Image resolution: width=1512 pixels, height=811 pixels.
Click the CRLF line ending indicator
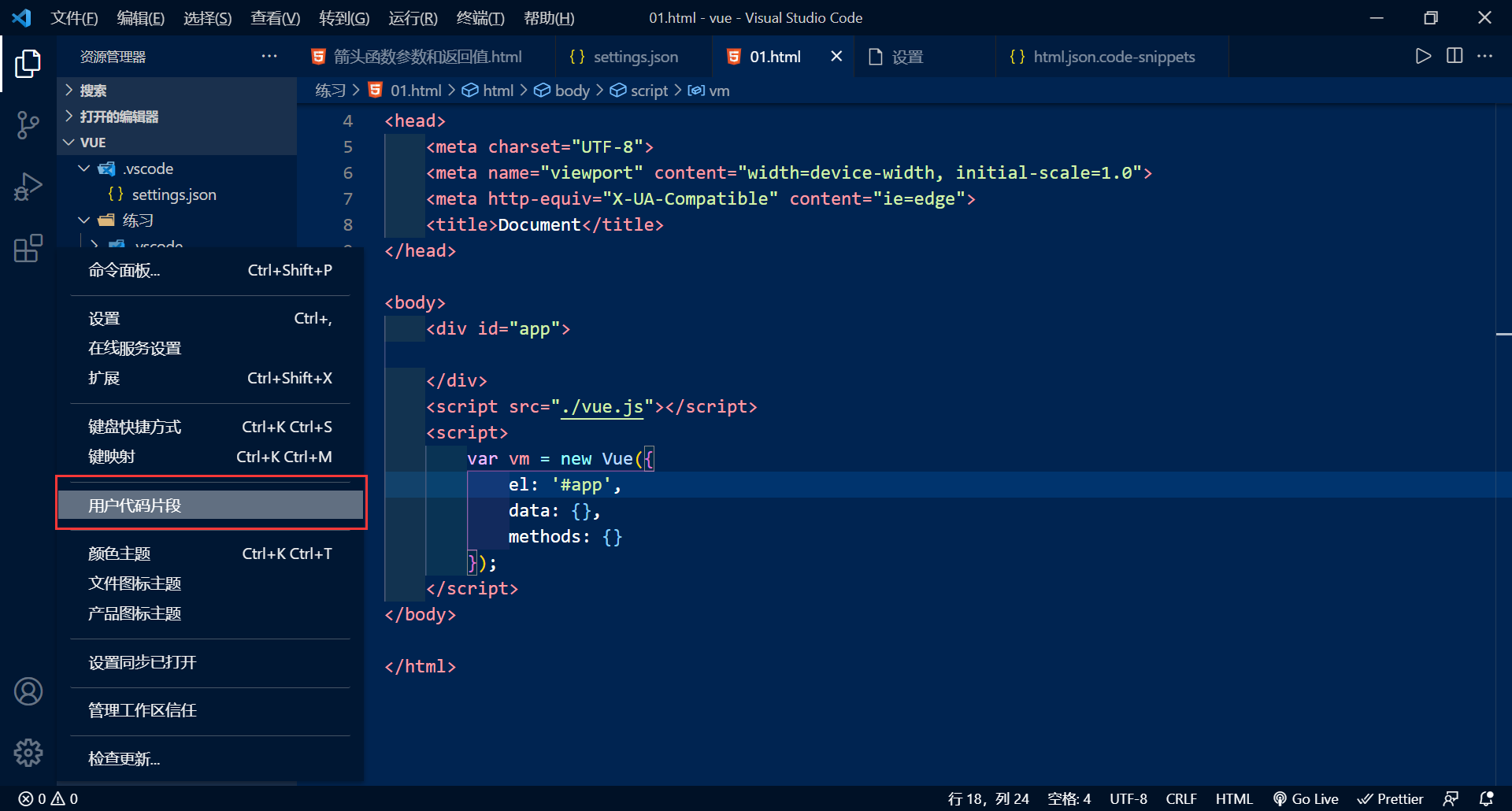click(x=1180, y=798)
